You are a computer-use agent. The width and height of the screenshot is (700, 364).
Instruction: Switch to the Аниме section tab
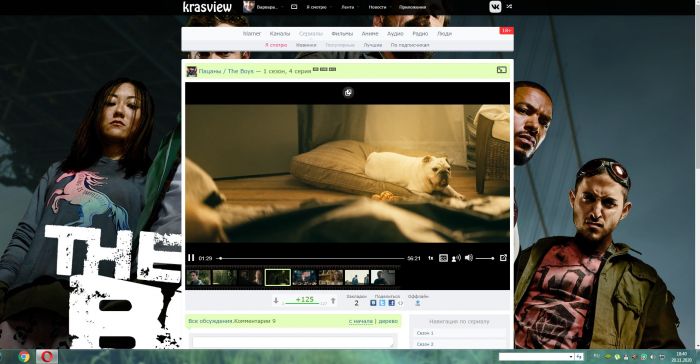pos(370,33)
